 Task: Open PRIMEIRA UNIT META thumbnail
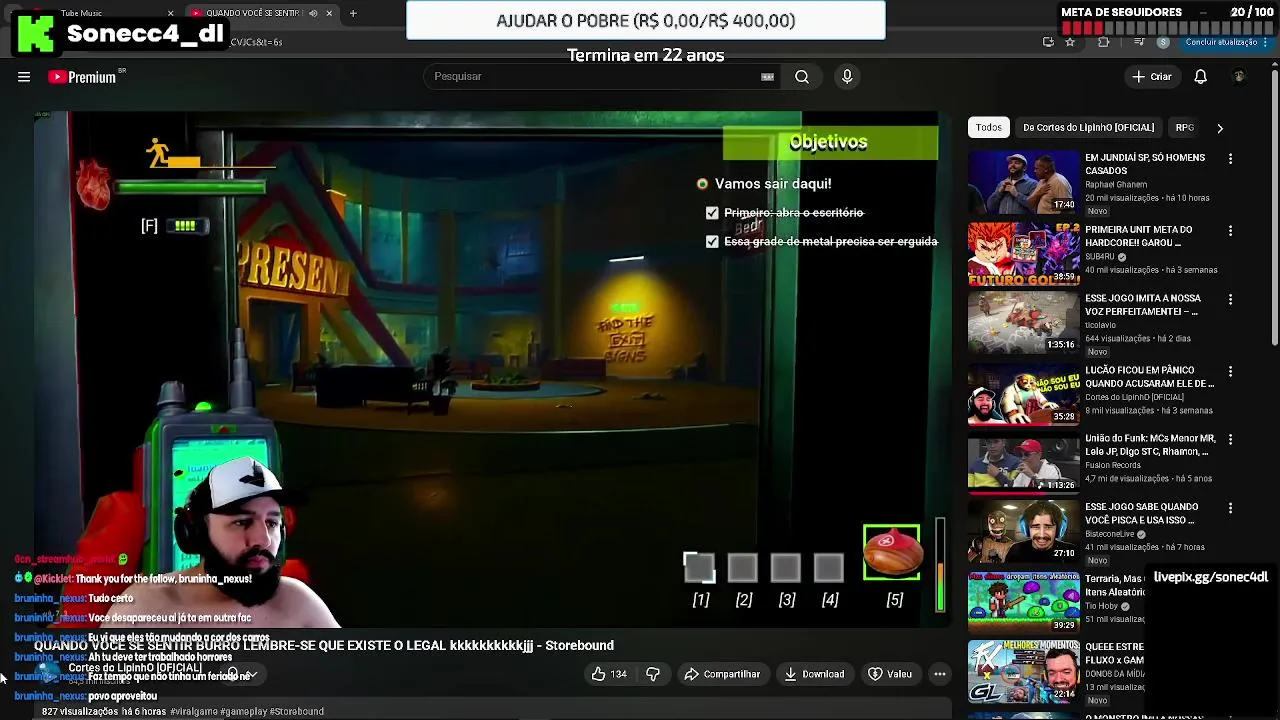[x=1023, y=253]
